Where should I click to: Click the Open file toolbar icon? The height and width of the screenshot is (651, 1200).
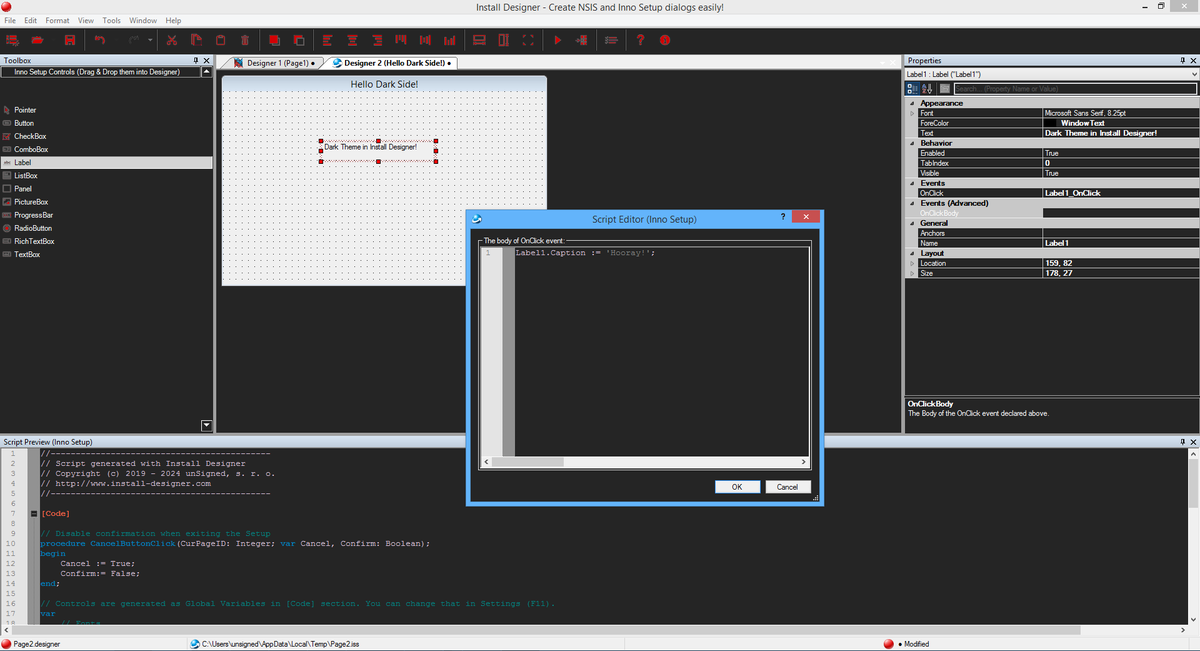37,40
